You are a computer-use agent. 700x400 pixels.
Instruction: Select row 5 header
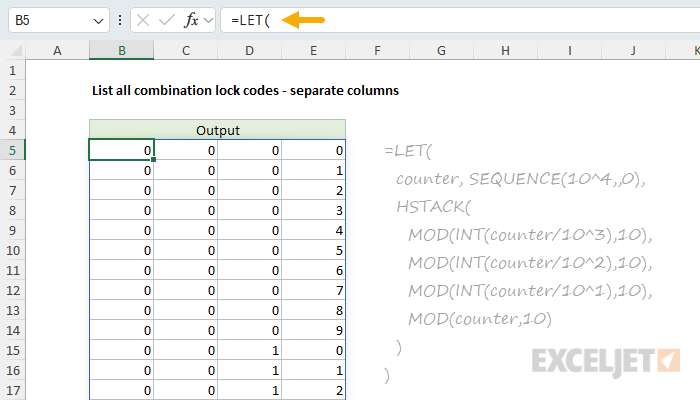tap(12, 150)
